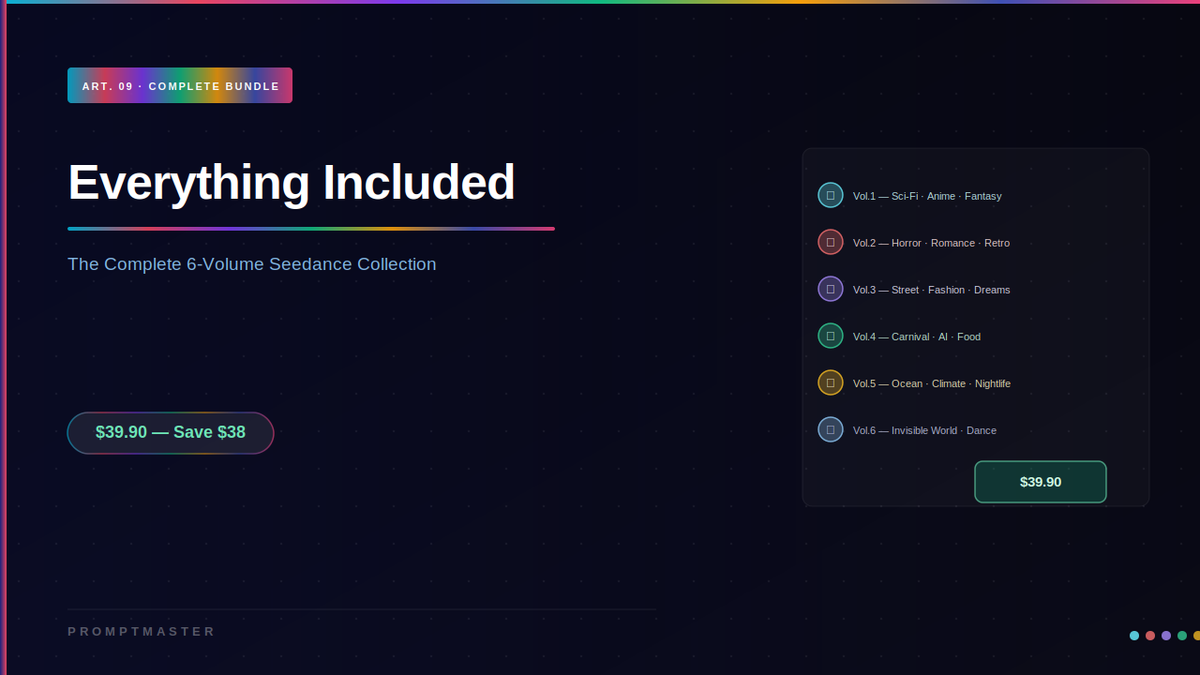
Task: Click the "Vol.4 — Carnival · AI · Food" text
Action: pyautogui.click(x=917, y=337)
